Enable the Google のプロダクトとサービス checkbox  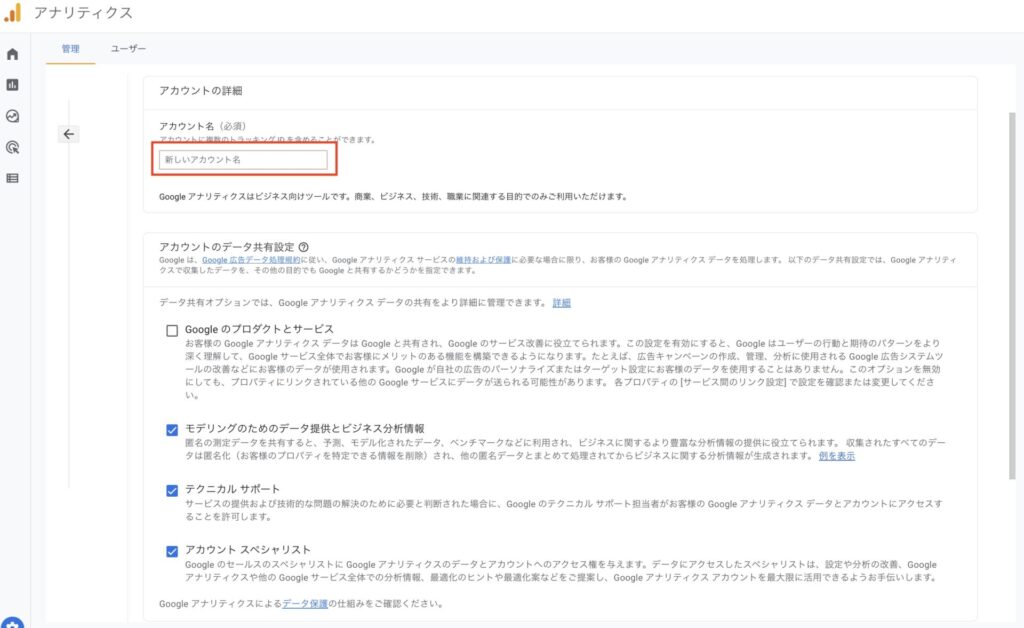tap(172, 330)
